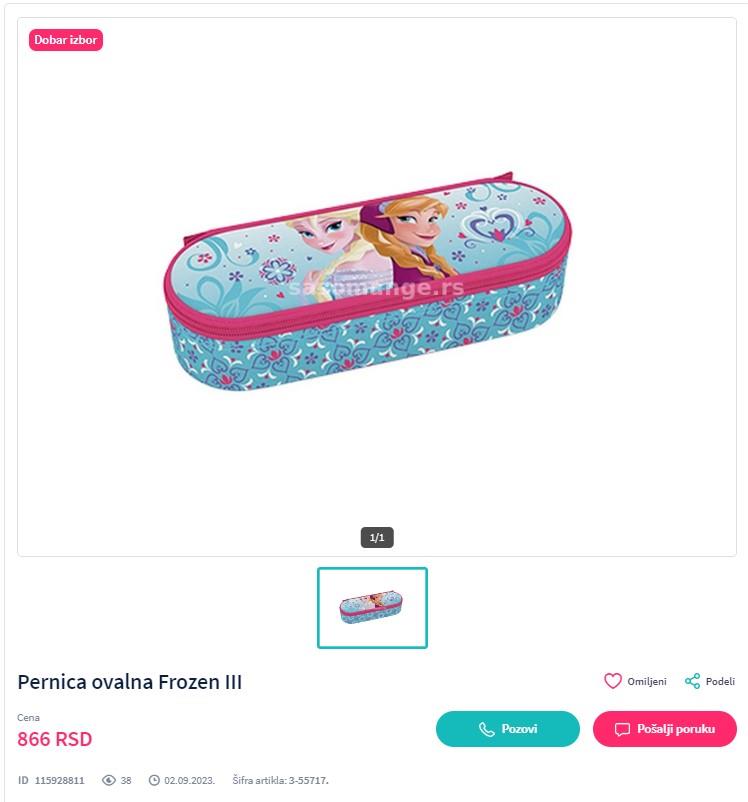The height and width of the screenshot is (802, 748).
Task: Click the heart icon to favorite
Action: tap(612, 681)
